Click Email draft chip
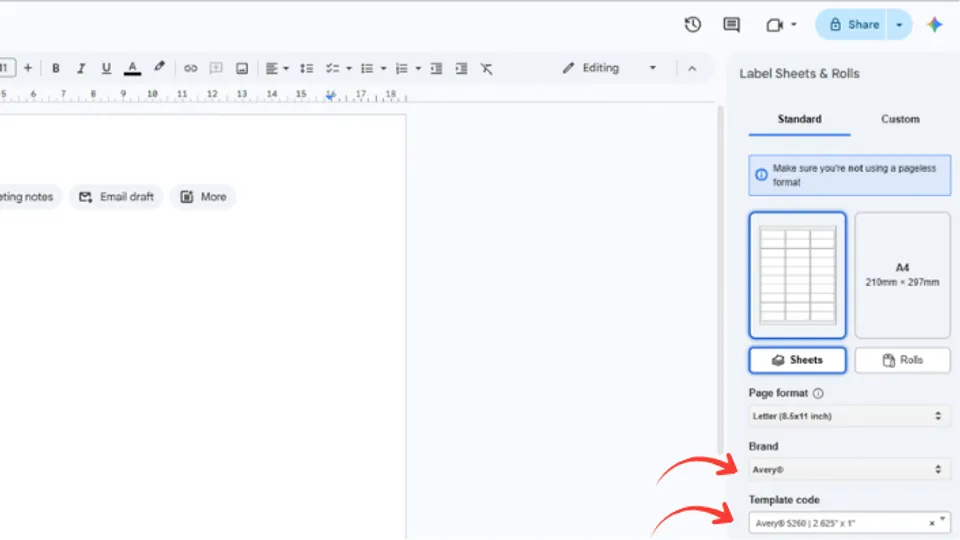 [116, 197]
